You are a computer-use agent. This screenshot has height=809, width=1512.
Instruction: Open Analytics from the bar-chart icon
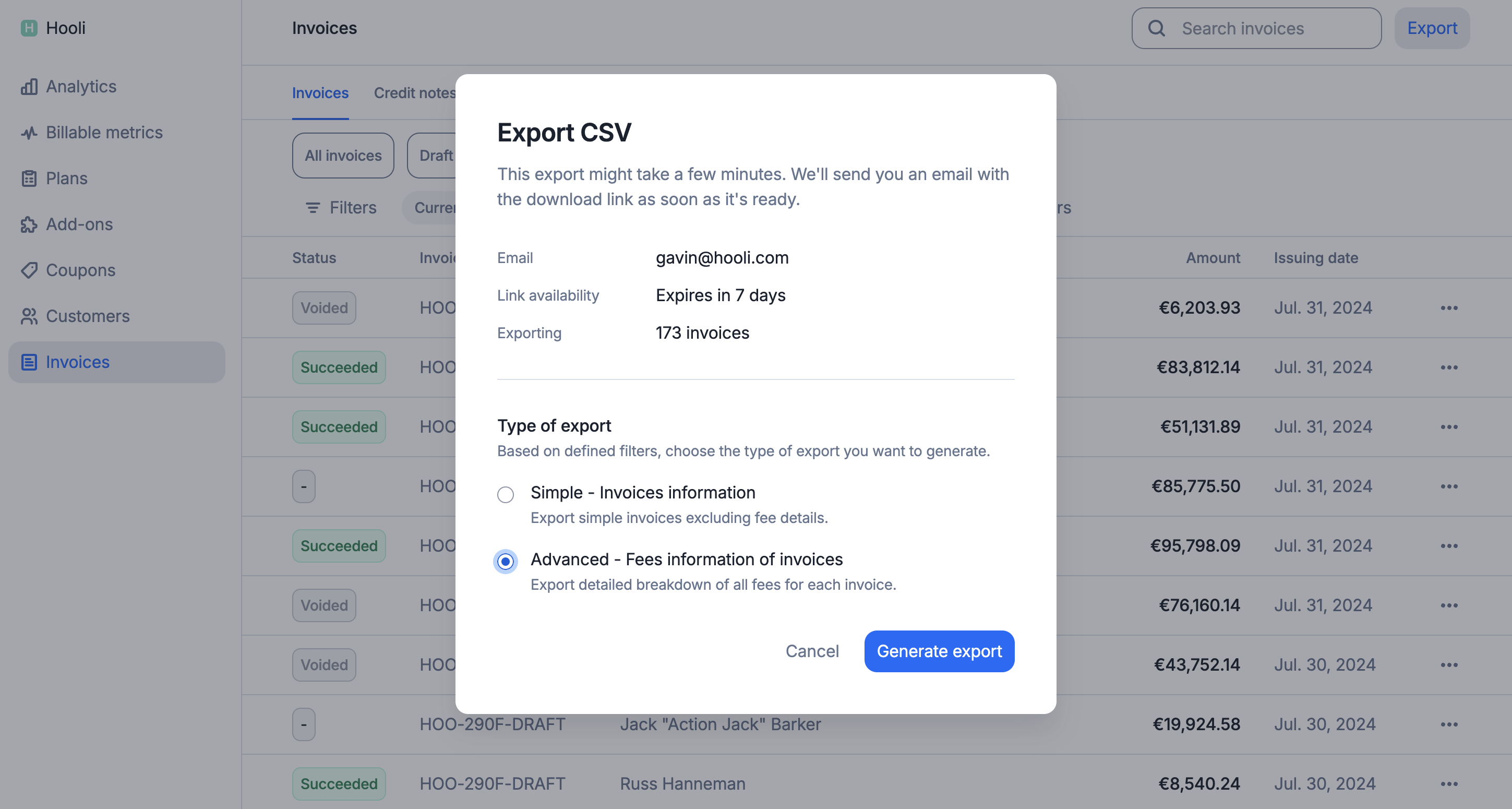[x=29, y=86]
